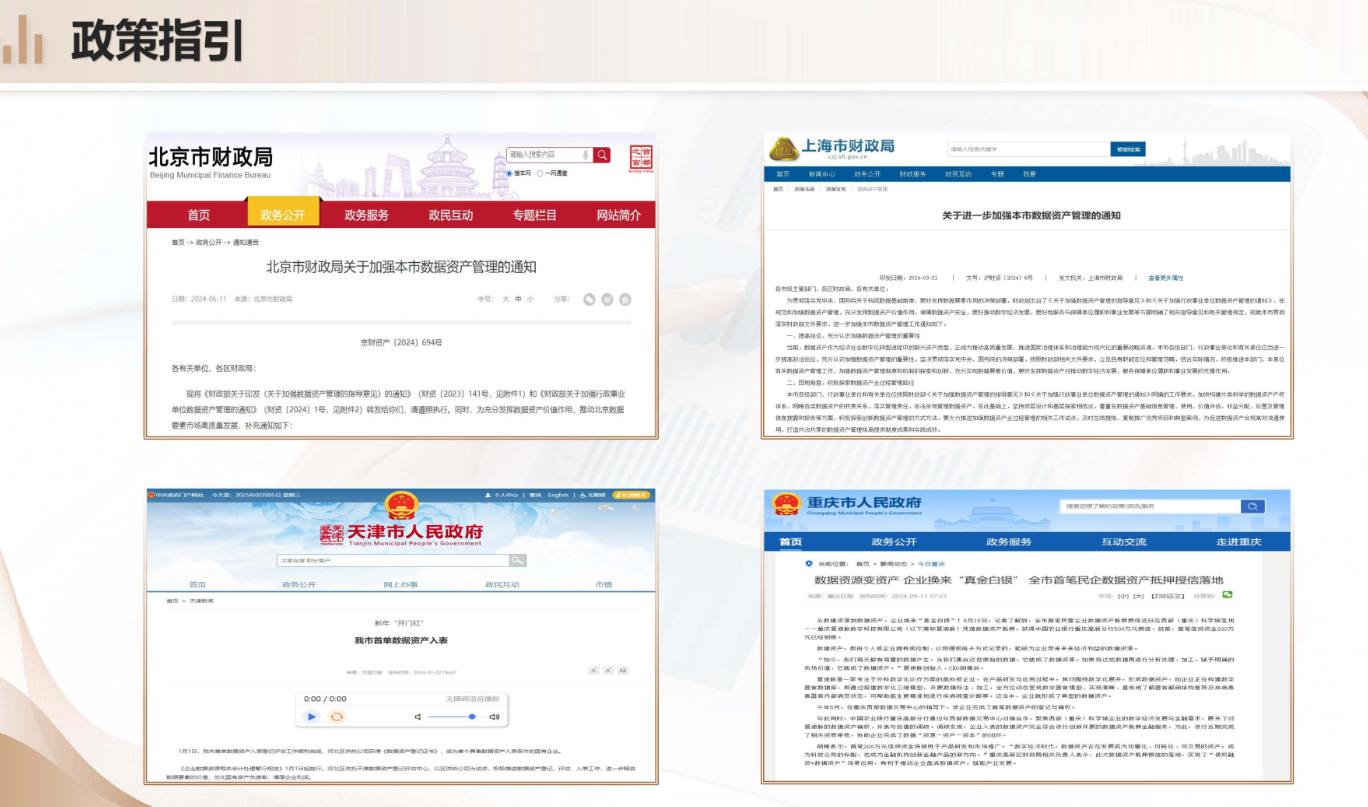Click the Weibo share icon on Beijing notice
Image resolution: width=1368 pixels, height=807 pixels.
(x=608, y=299)
